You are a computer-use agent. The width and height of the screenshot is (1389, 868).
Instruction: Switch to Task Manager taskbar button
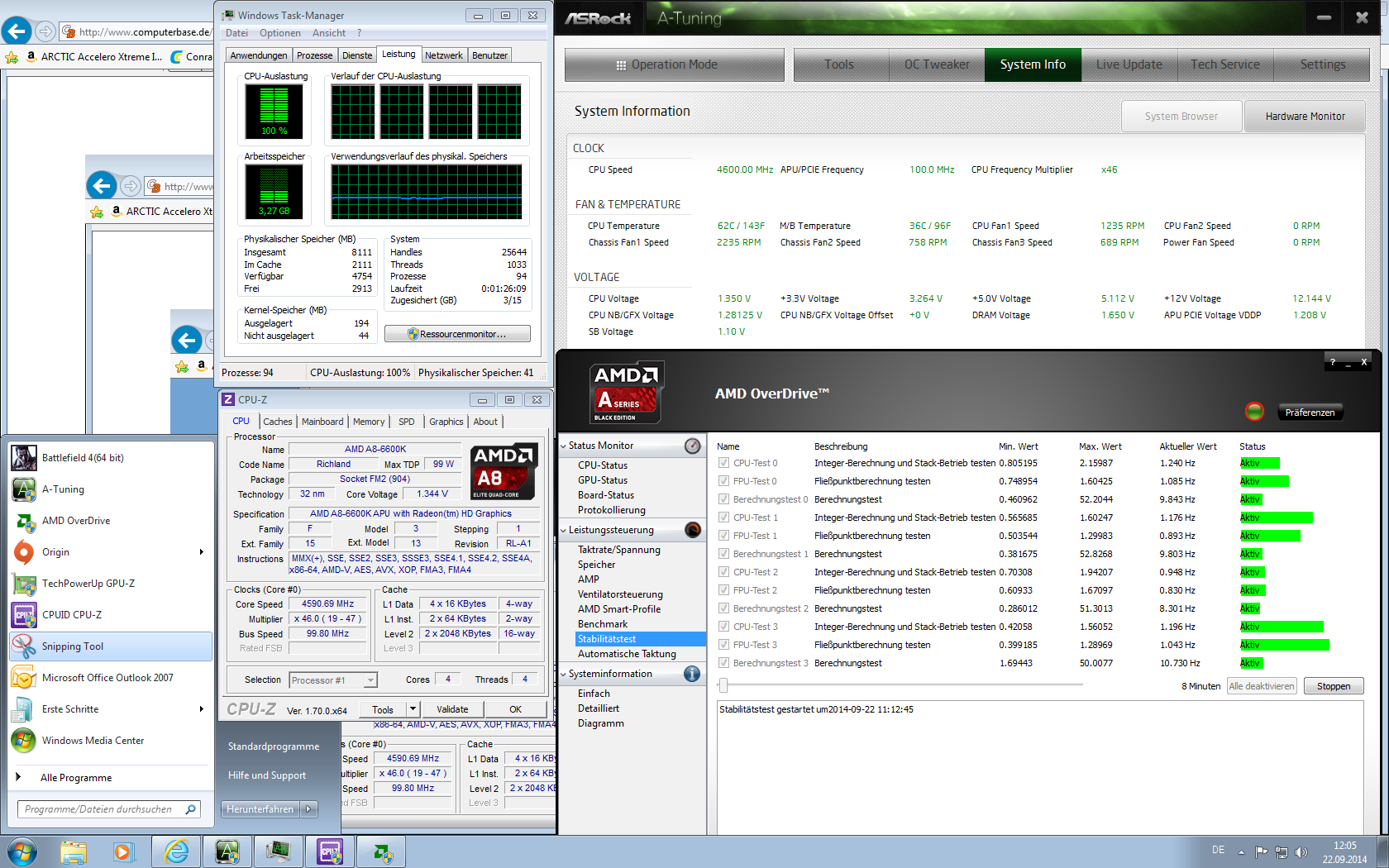point(278,851)
